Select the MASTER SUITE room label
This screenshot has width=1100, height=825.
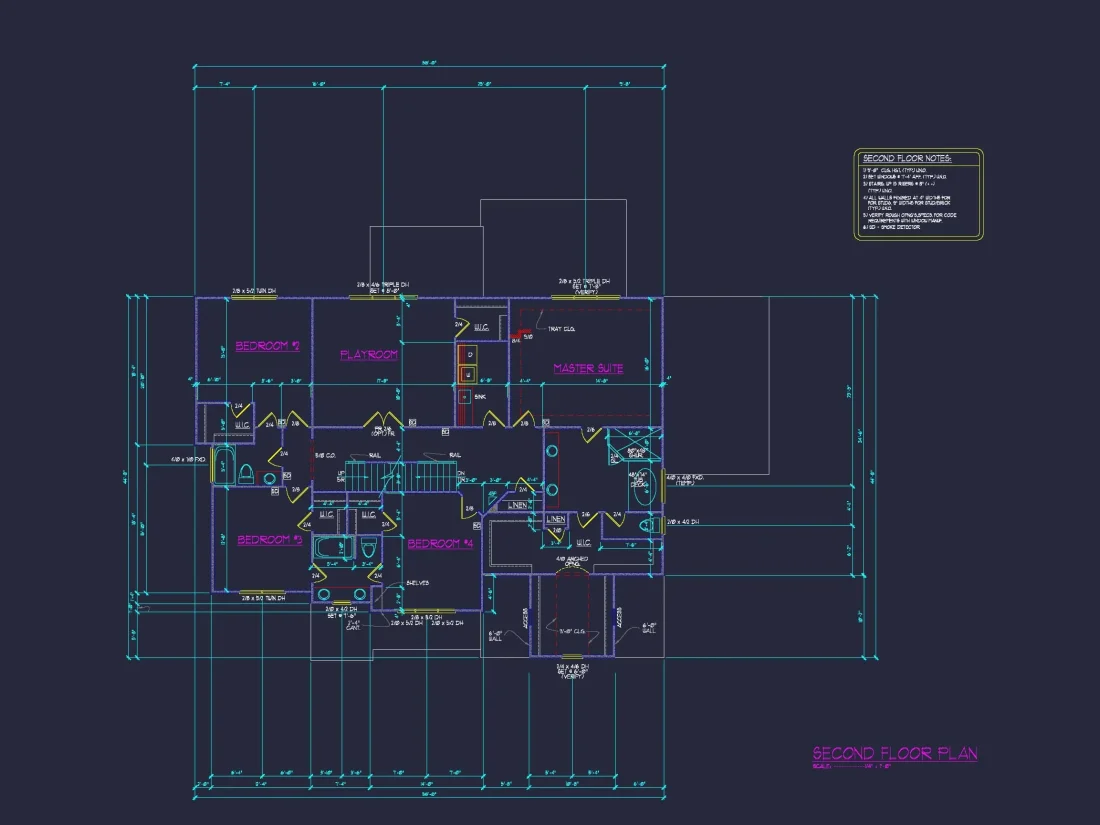tap(588, 368)
